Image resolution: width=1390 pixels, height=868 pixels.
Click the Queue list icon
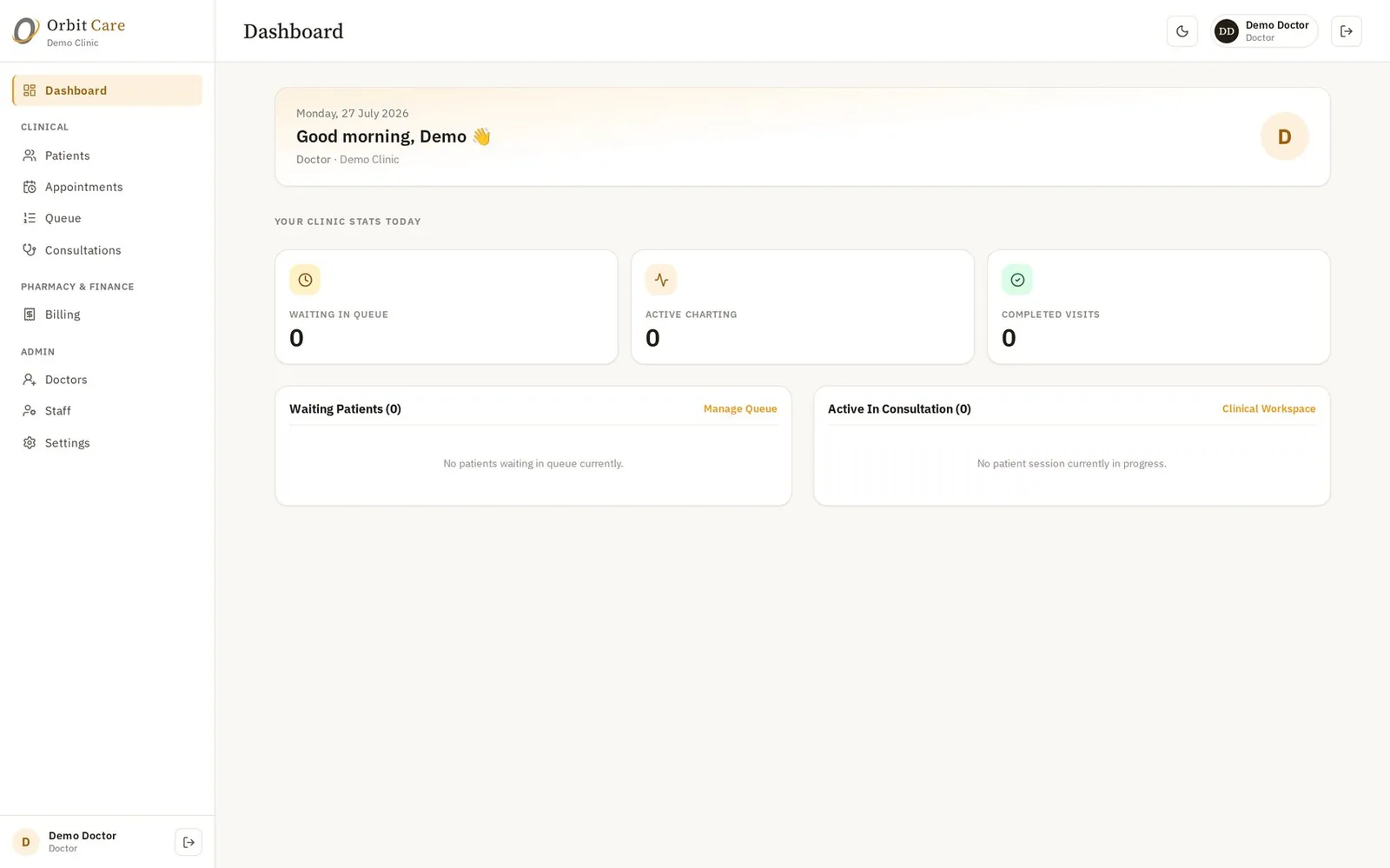(x=30, y=218)
